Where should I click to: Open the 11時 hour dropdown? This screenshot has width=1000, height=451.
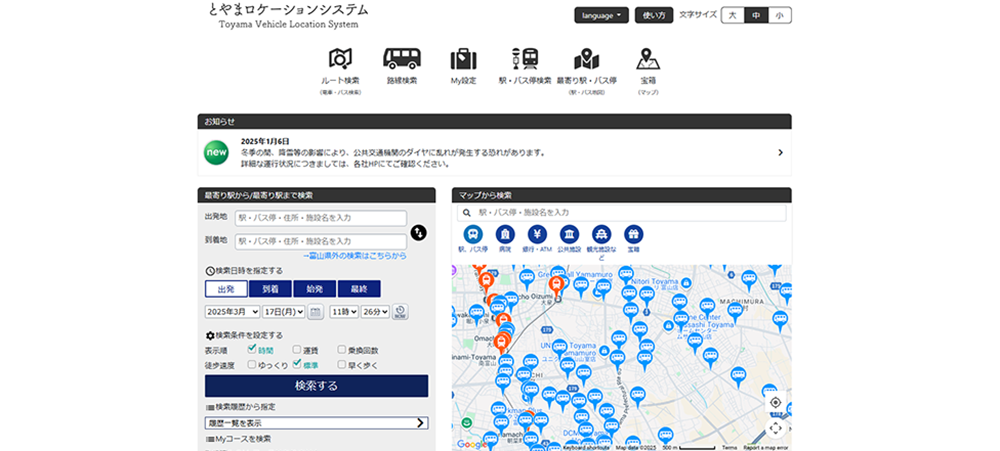click(x=343, y=312)
